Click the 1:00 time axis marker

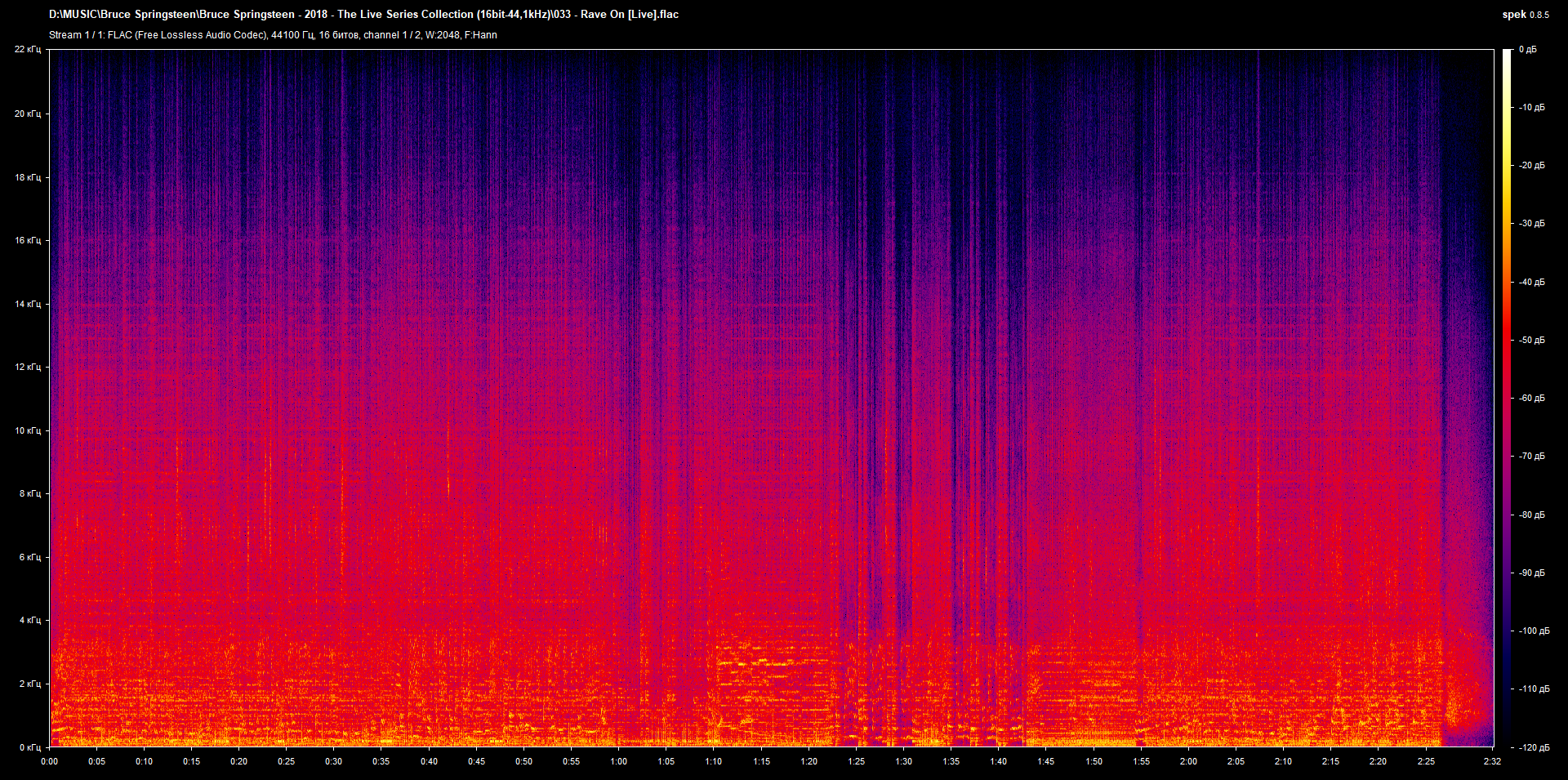click(619, 761)
